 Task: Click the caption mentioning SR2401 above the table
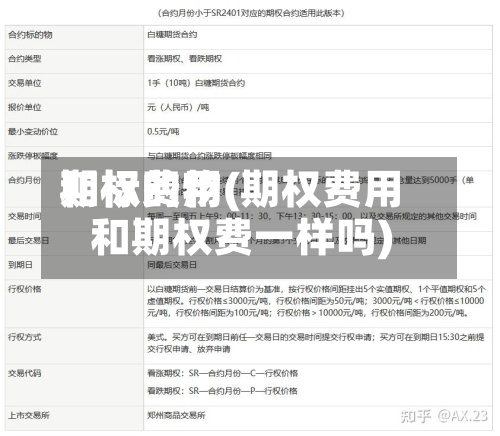click(x=251, y=13)
